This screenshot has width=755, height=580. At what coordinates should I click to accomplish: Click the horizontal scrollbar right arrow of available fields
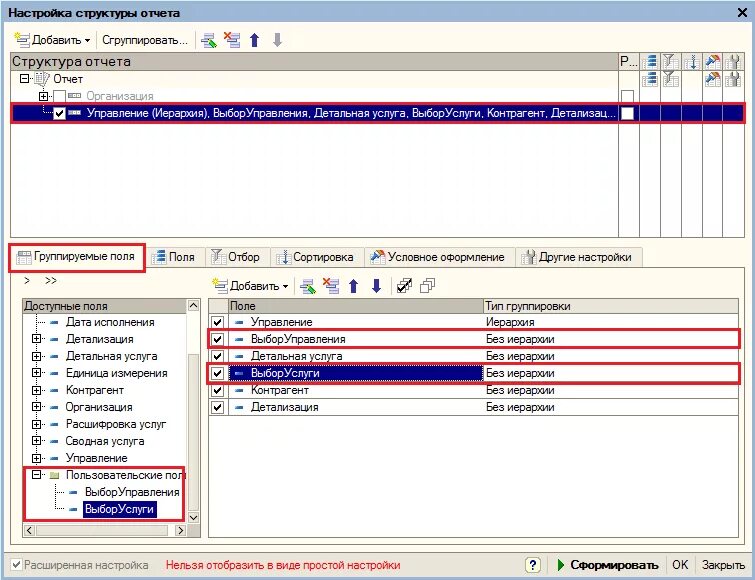[x=181, y=530]
